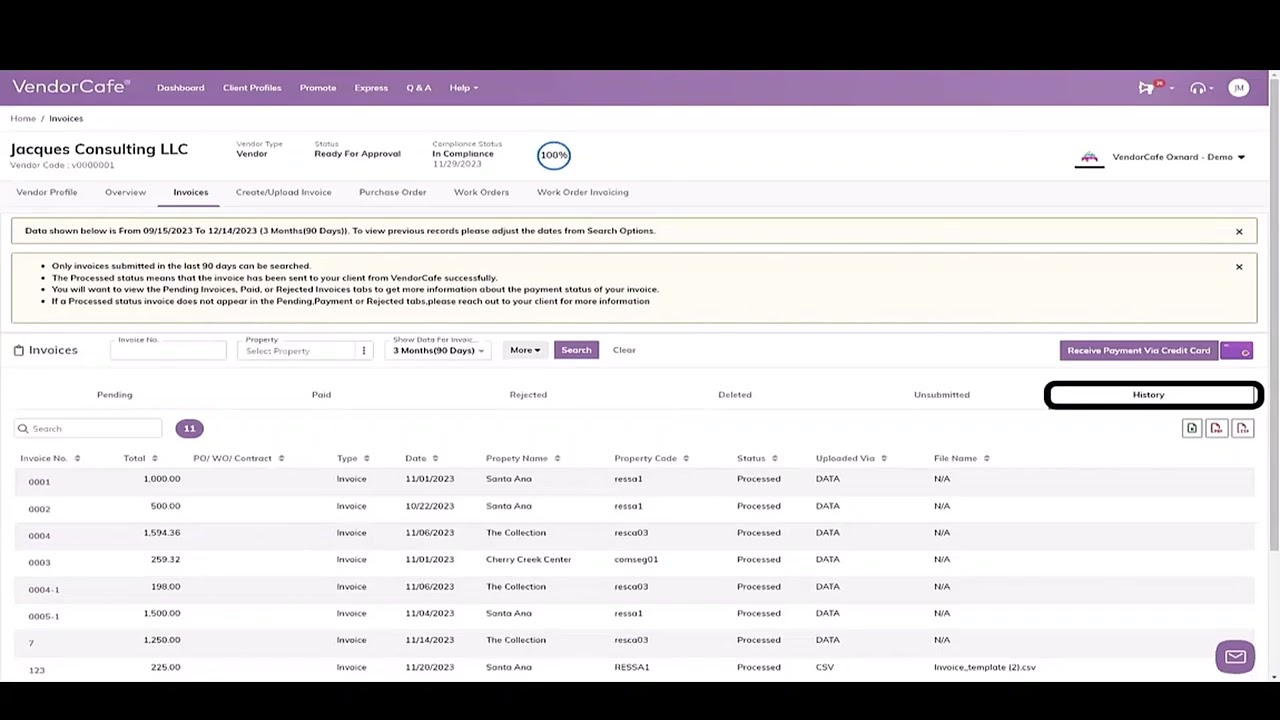This screenshot has height=720, width=1280.
Task: Click the VendorCafe logo
Action: pyautogui.click(x=71, y=87)
